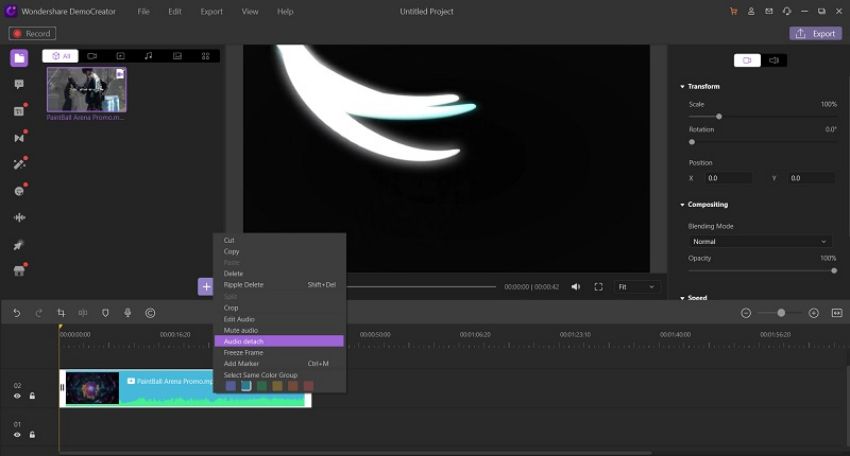Pick the red color group swatch
This screenshot has width=850, height=456.
pyautogui.click(x=308, y=386)
